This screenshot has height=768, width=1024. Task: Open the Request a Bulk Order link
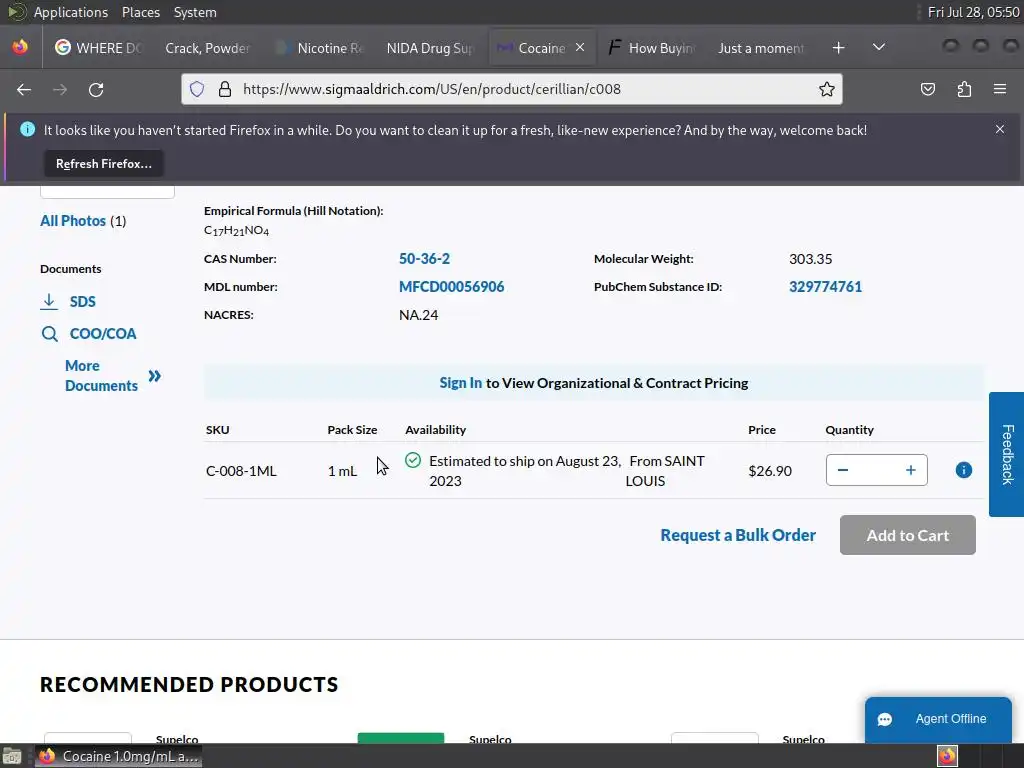pyautogui.click(x=738, y=536)
